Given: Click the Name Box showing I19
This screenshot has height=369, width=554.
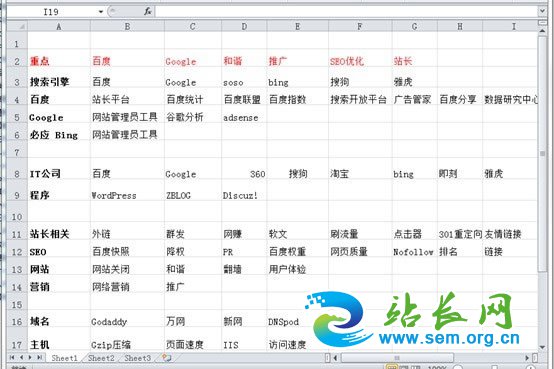Looking at the screenshot, I should coord(52,12).
